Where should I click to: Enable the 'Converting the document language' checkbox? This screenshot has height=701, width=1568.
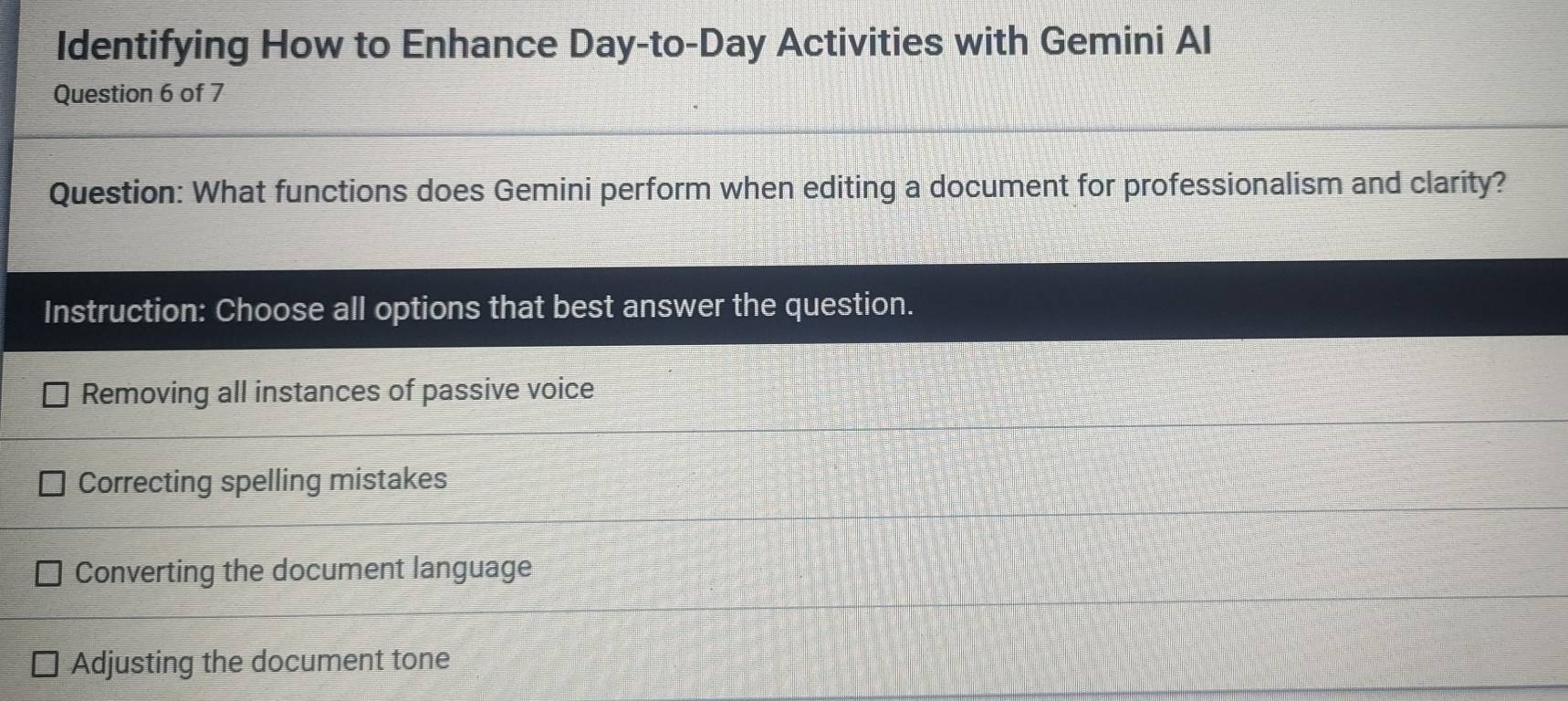point(48,573)
